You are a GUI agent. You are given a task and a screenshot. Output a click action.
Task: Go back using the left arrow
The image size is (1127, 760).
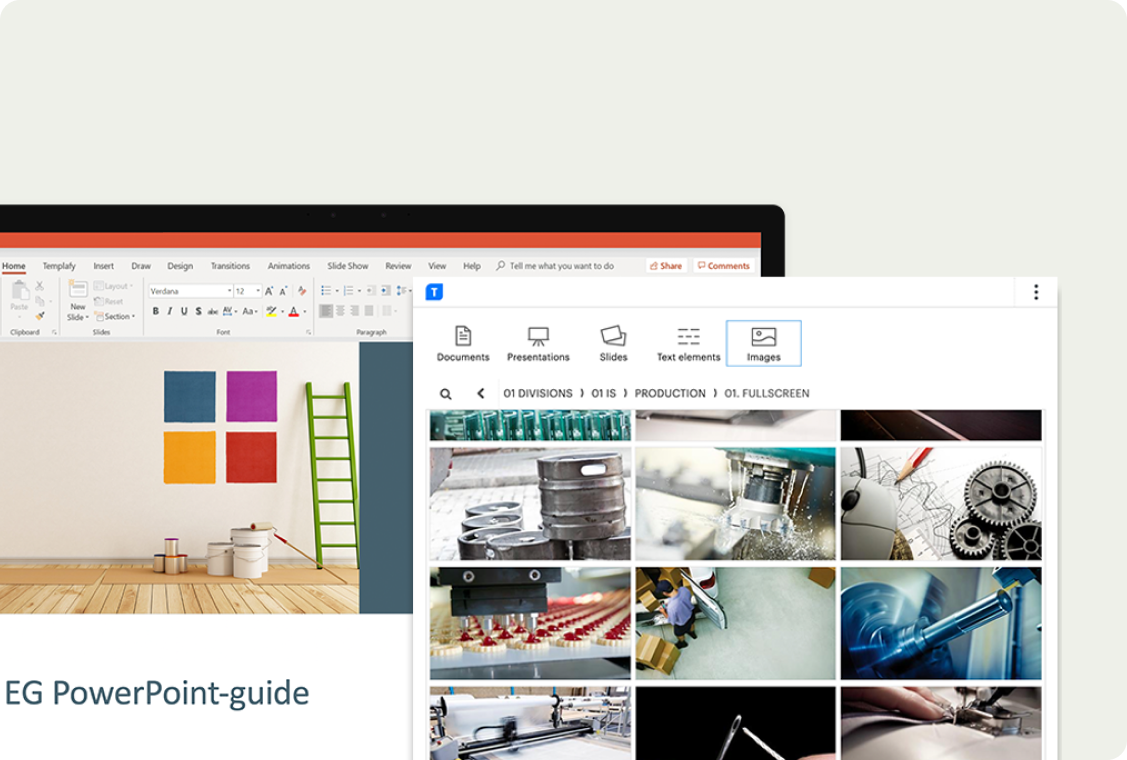481,394
